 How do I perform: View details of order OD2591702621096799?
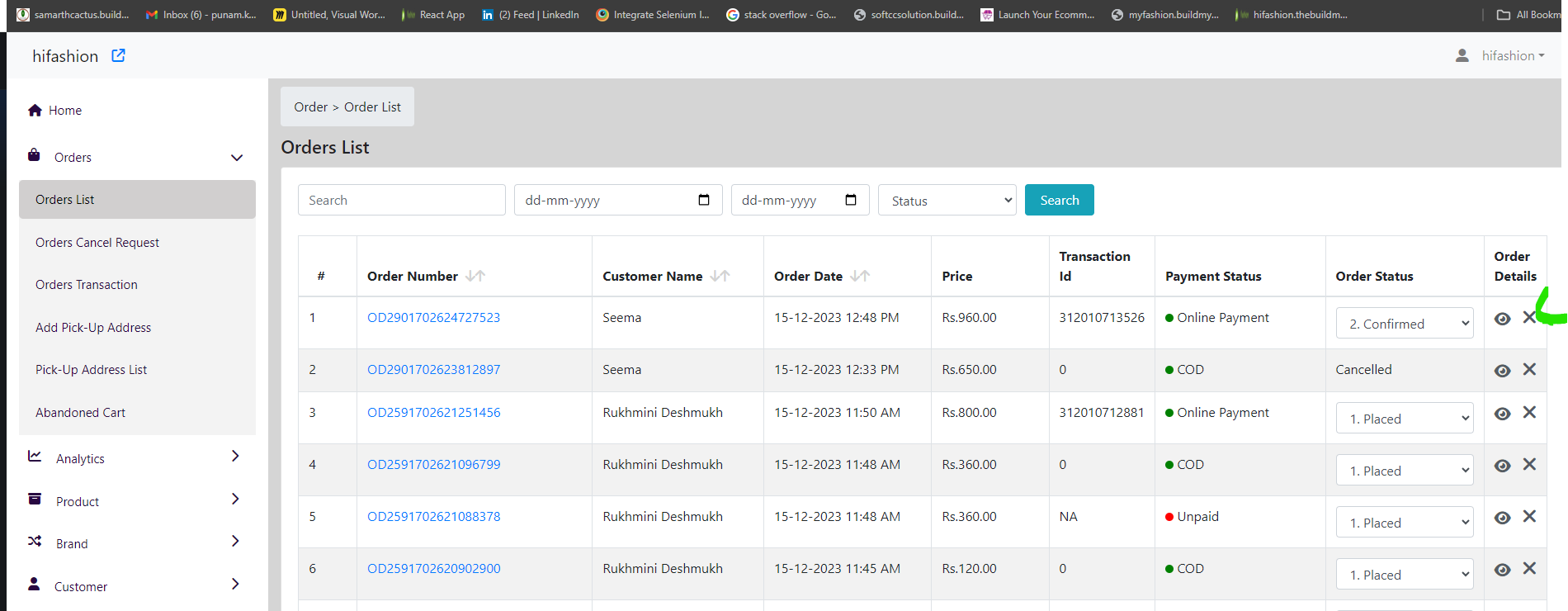coord(1503,466)
